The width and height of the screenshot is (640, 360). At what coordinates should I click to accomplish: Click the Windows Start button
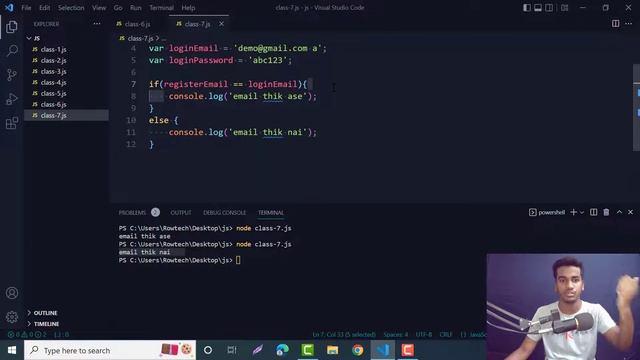(x=12, y=350)
